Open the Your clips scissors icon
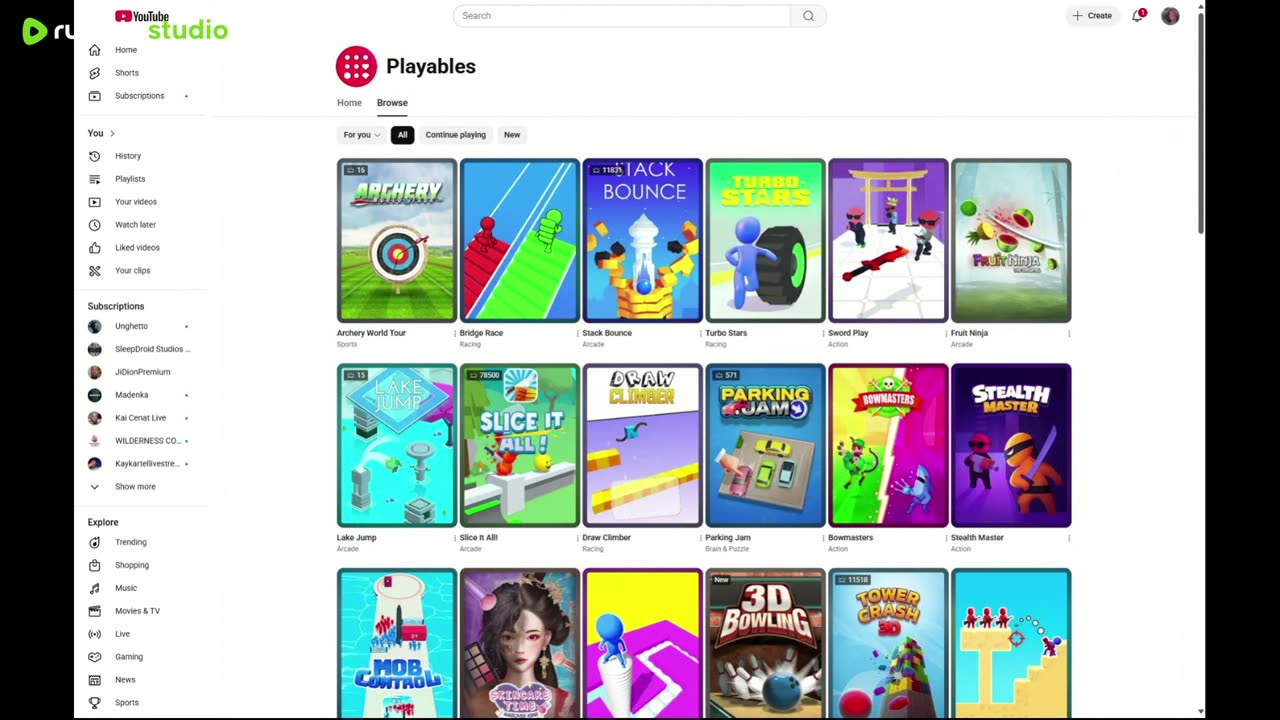Image resolution: width=1280 pixels, height=720 pixels. [x=94, y=271]
